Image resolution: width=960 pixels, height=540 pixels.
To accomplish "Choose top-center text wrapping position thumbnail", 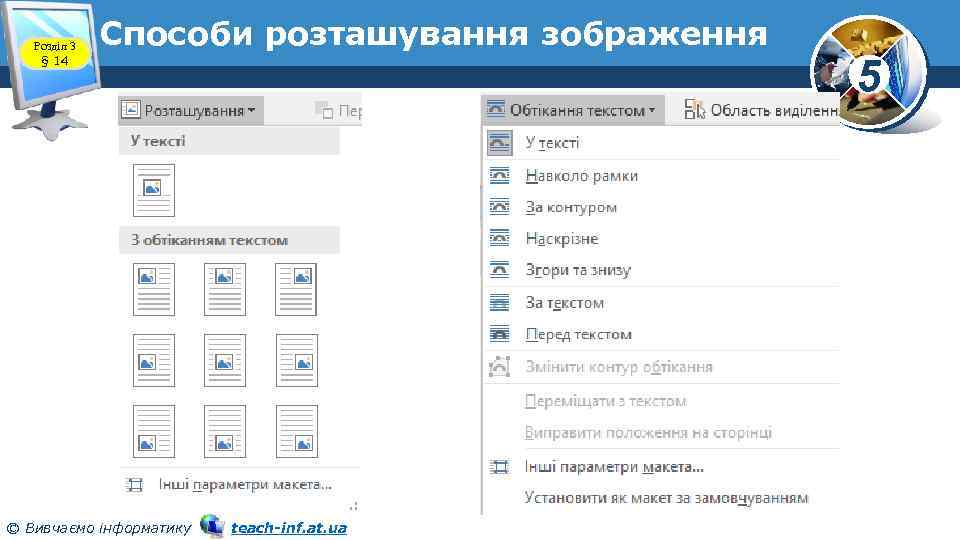I will [225, 290].
